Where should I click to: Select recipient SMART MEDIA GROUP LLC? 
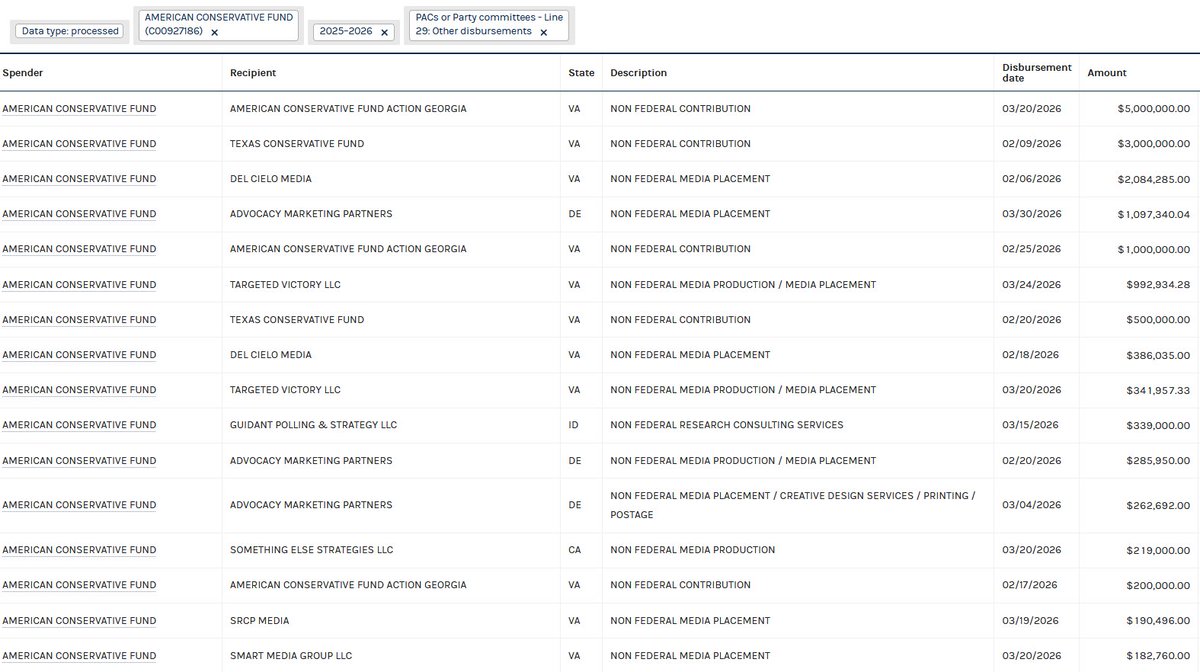pos(291,656)
